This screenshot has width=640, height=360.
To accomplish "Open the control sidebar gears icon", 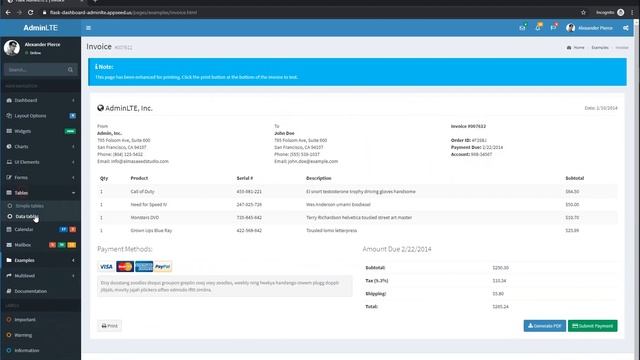I will click(626, 28).
